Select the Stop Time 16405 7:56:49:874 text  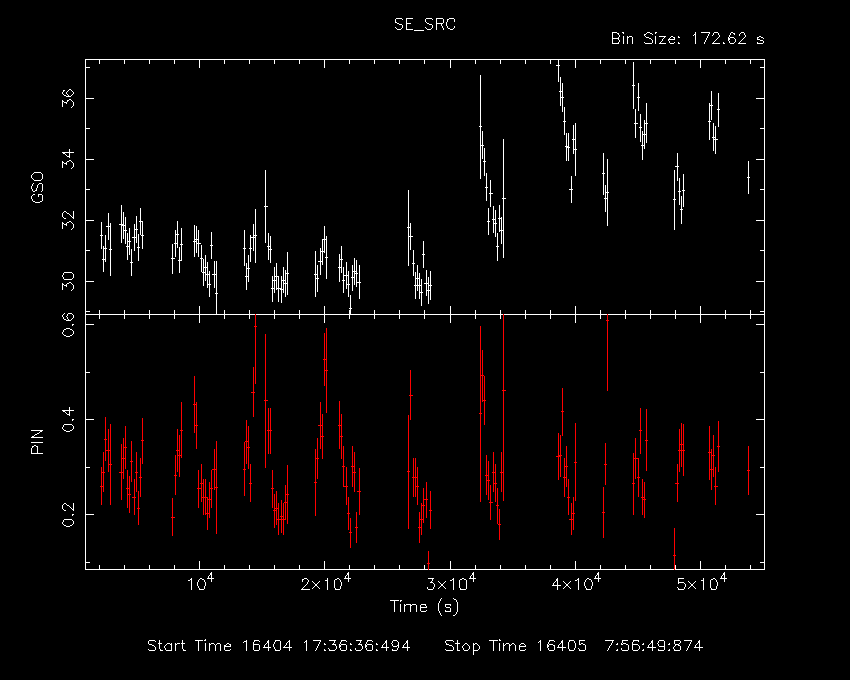click(x=574, y=646)
